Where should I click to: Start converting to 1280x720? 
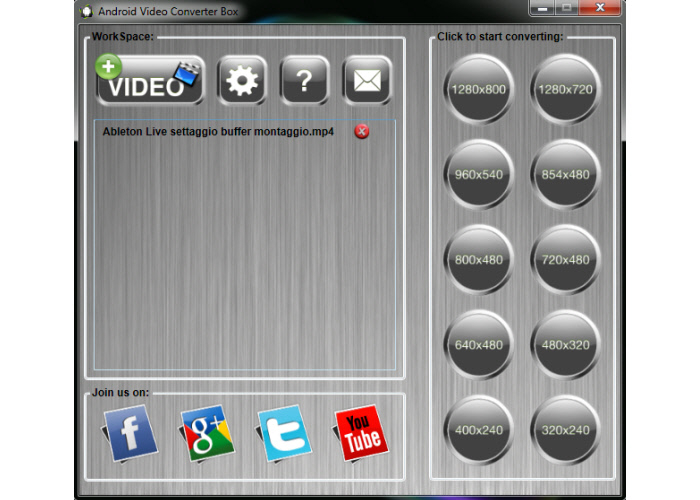tap(565, 89)
